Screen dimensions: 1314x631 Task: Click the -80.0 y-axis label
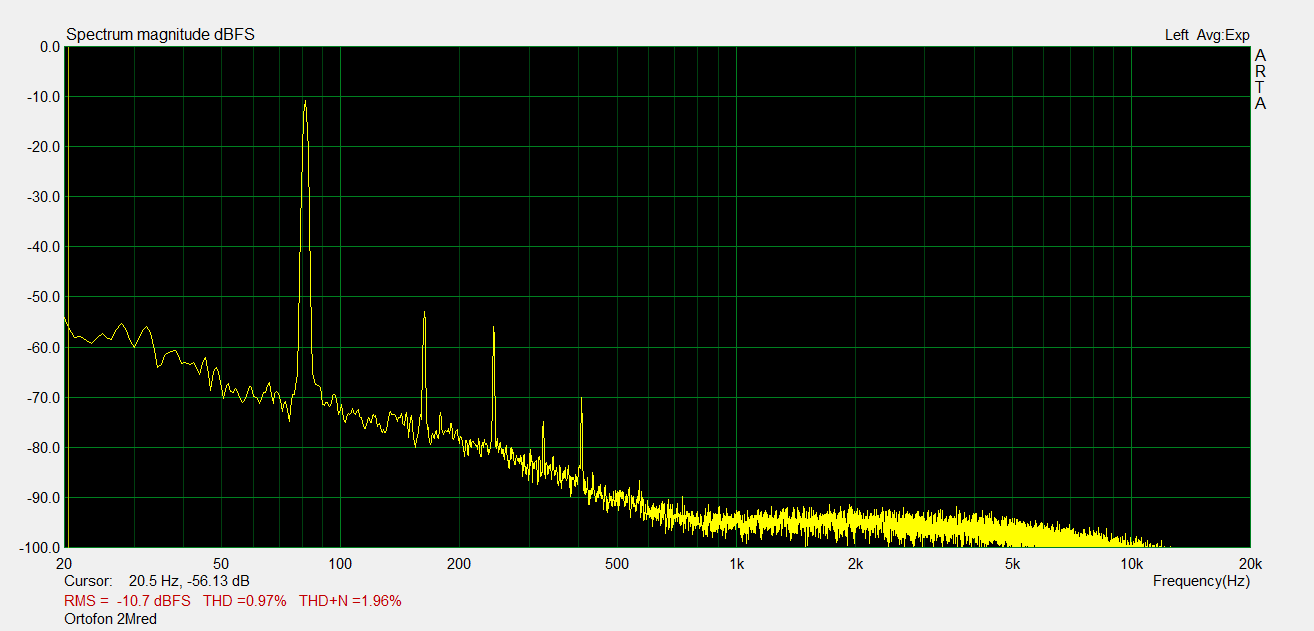click(46, 447)
